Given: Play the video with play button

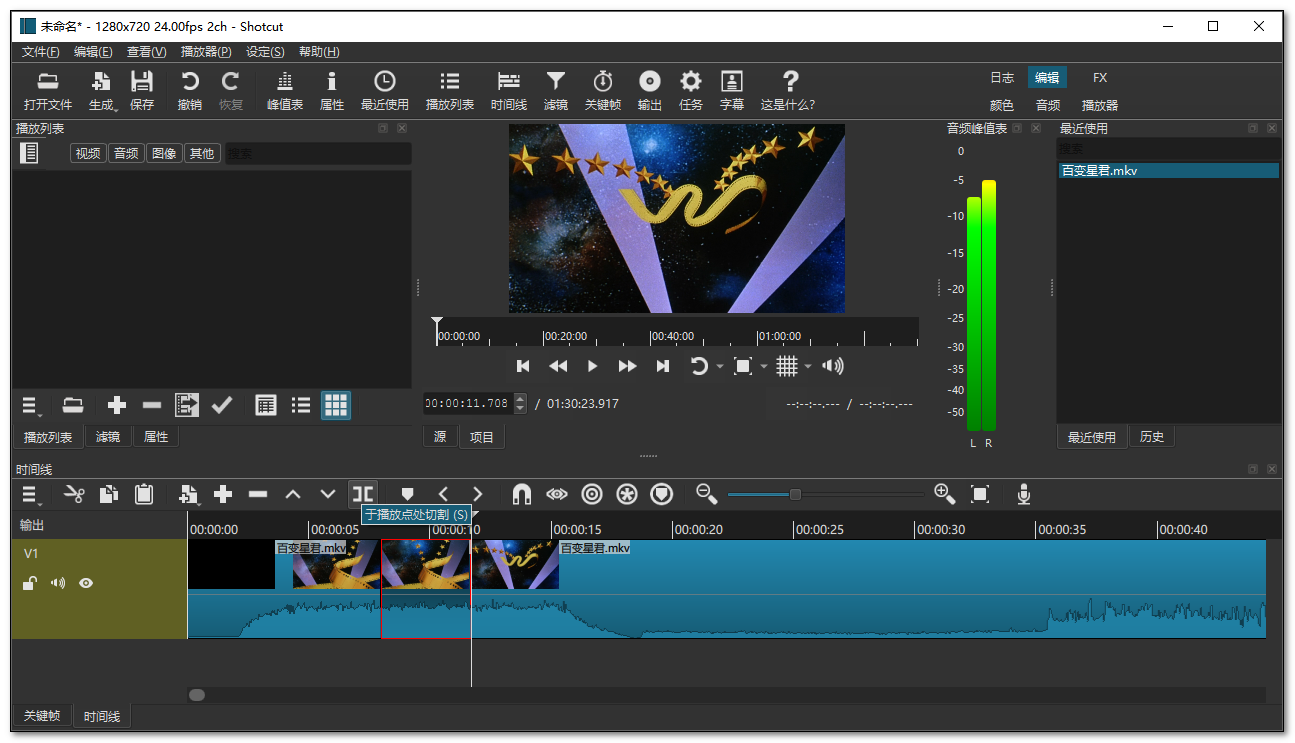Looking at the screenshot, I should click(x=592, y=367).
